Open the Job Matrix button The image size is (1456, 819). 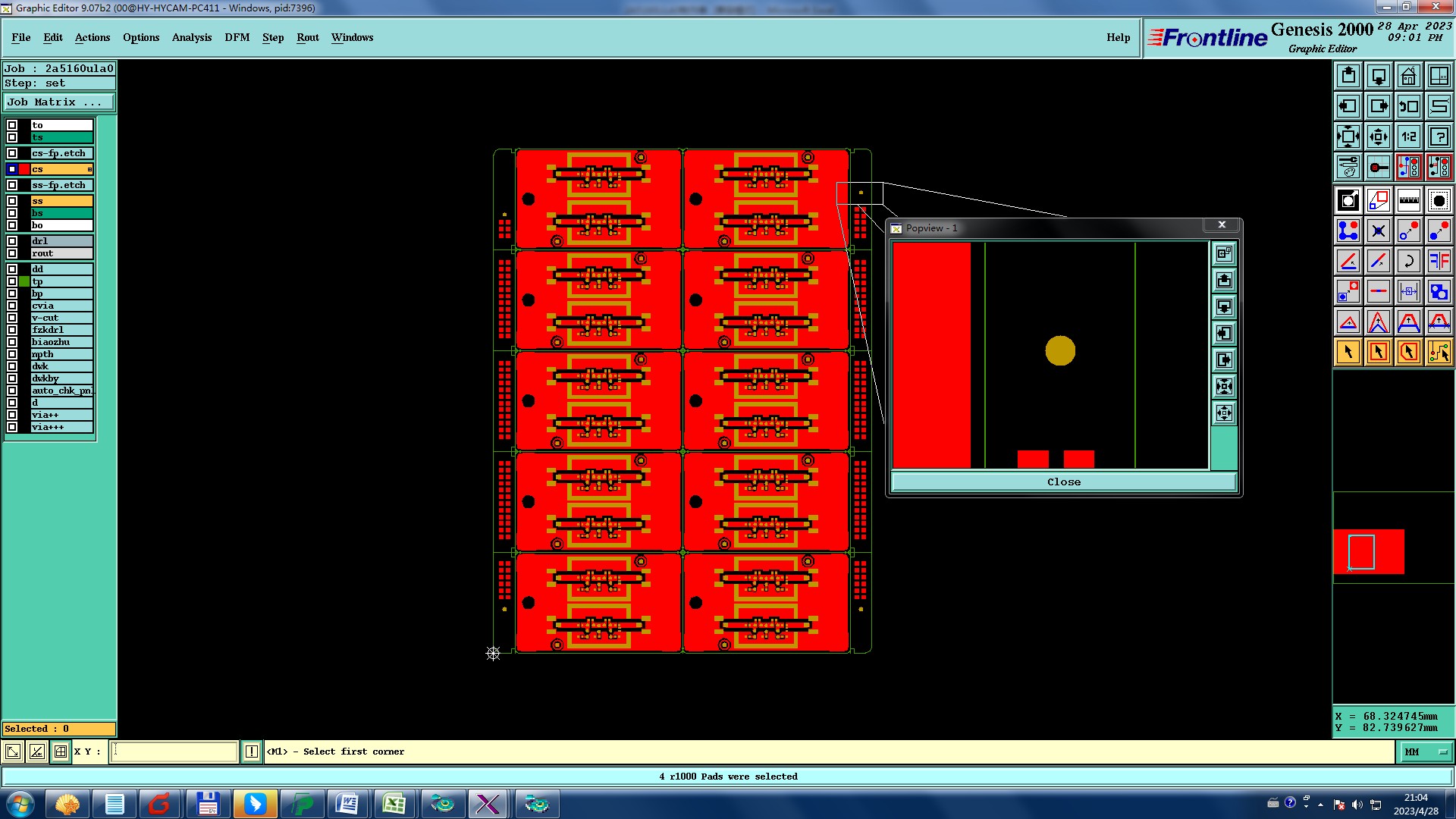click(59, 102)
